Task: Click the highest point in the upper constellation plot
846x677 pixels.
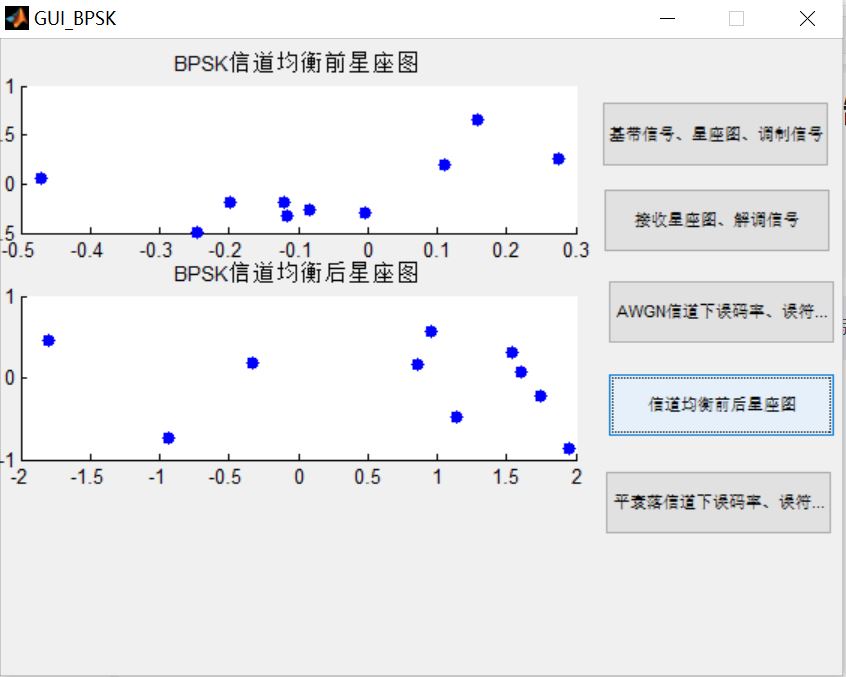Action: 477,120
